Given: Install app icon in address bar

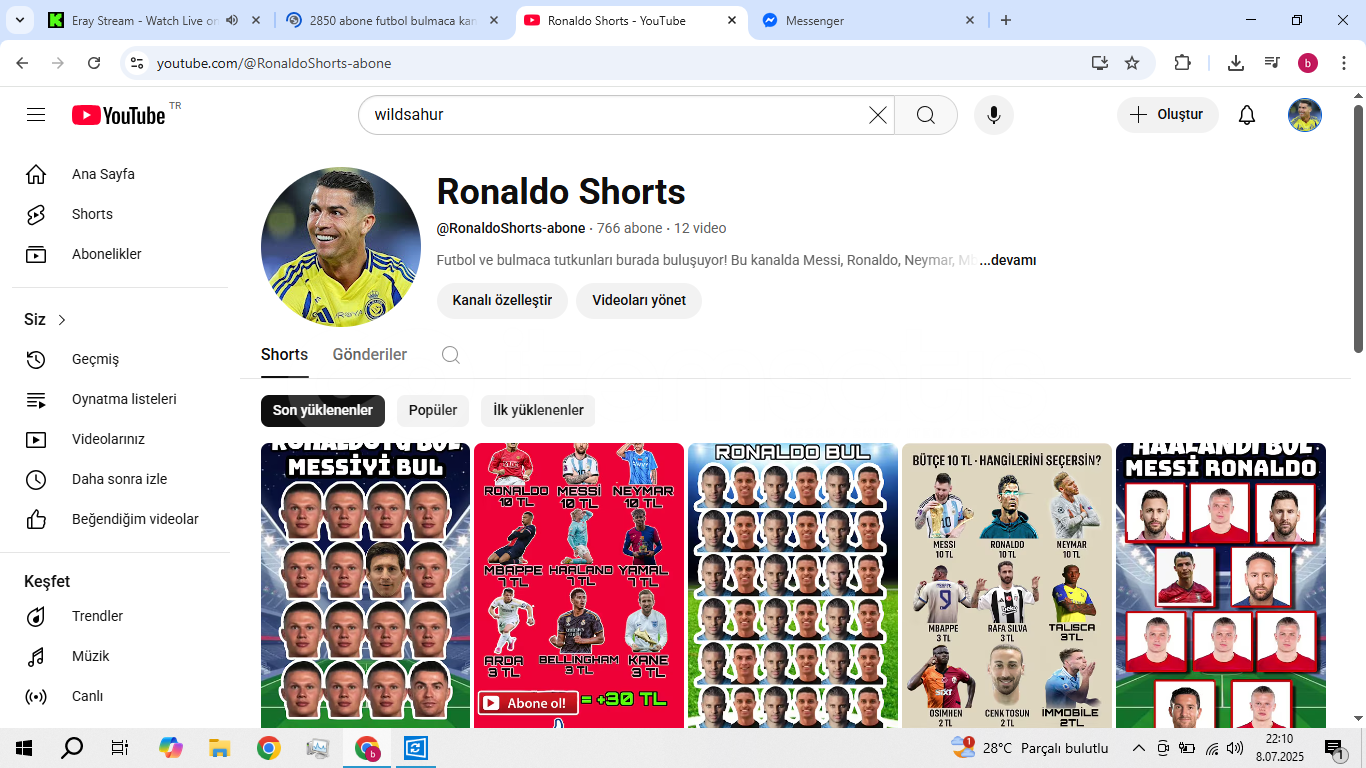Looking at the screenshot, I should pos(1100,63).
